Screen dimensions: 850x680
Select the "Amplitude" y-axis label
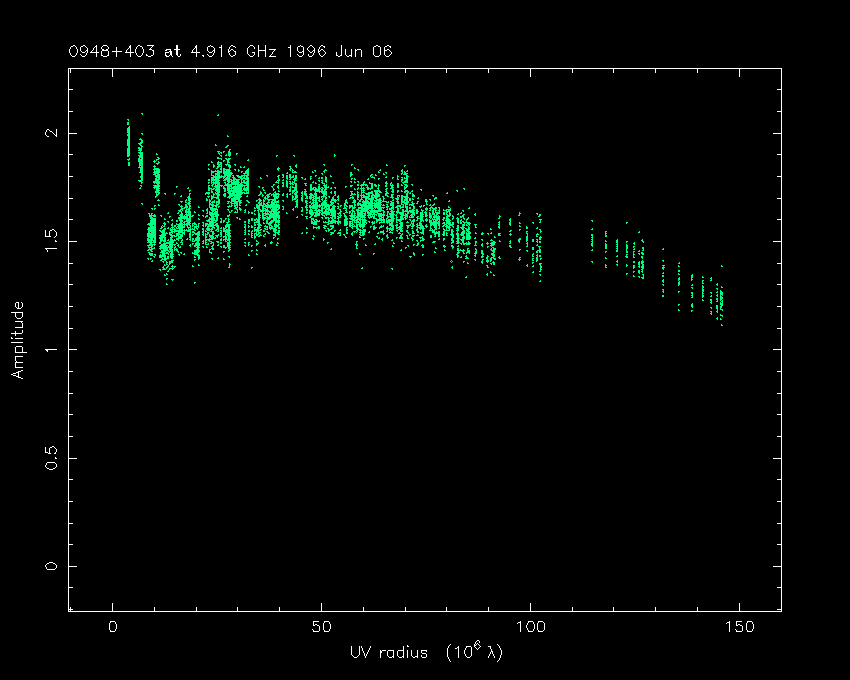[17, 340]
